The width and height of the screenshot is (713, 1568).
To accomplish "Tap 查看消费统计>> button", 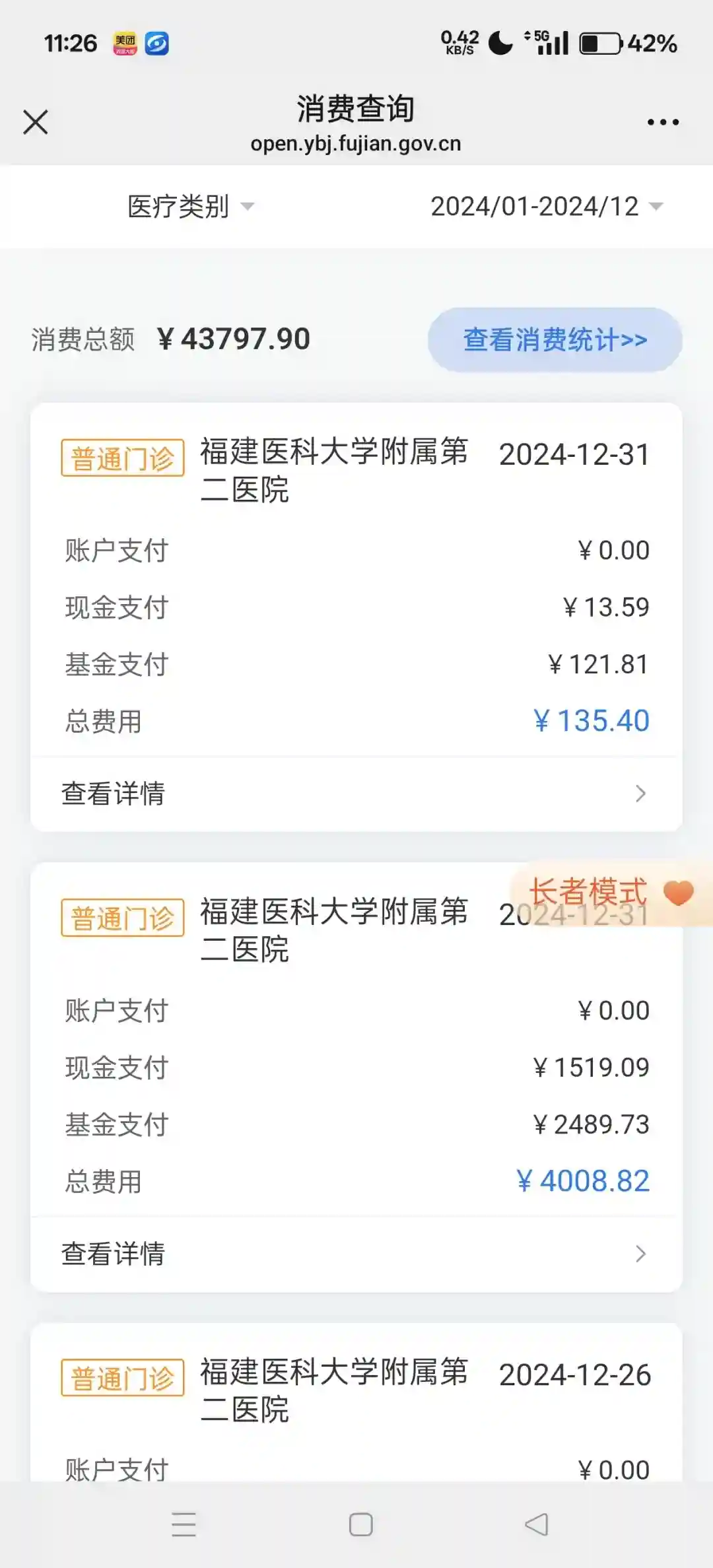I will click(555, 340).
